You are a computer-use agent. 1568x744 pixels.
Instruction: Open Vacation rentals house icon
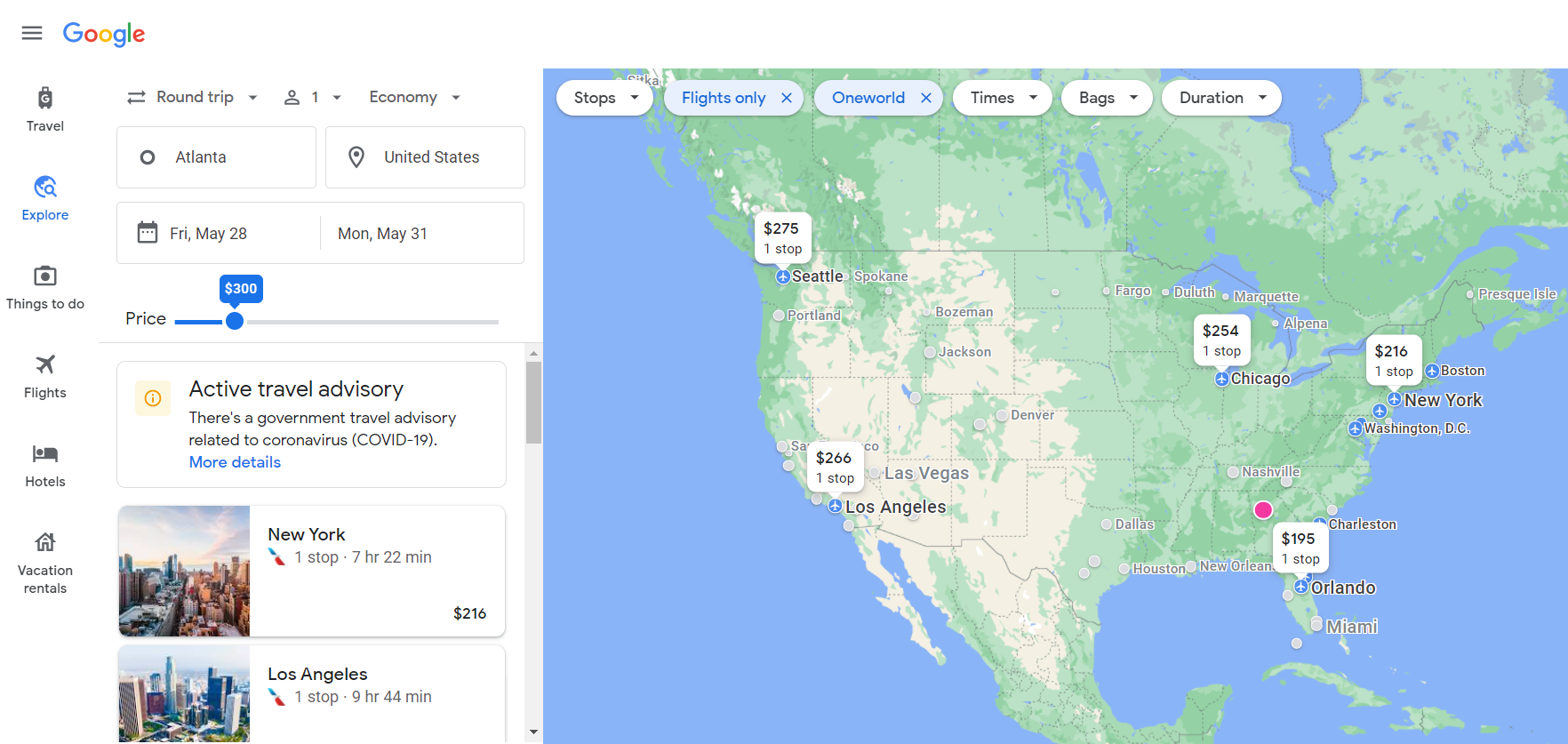click(45, 542)
